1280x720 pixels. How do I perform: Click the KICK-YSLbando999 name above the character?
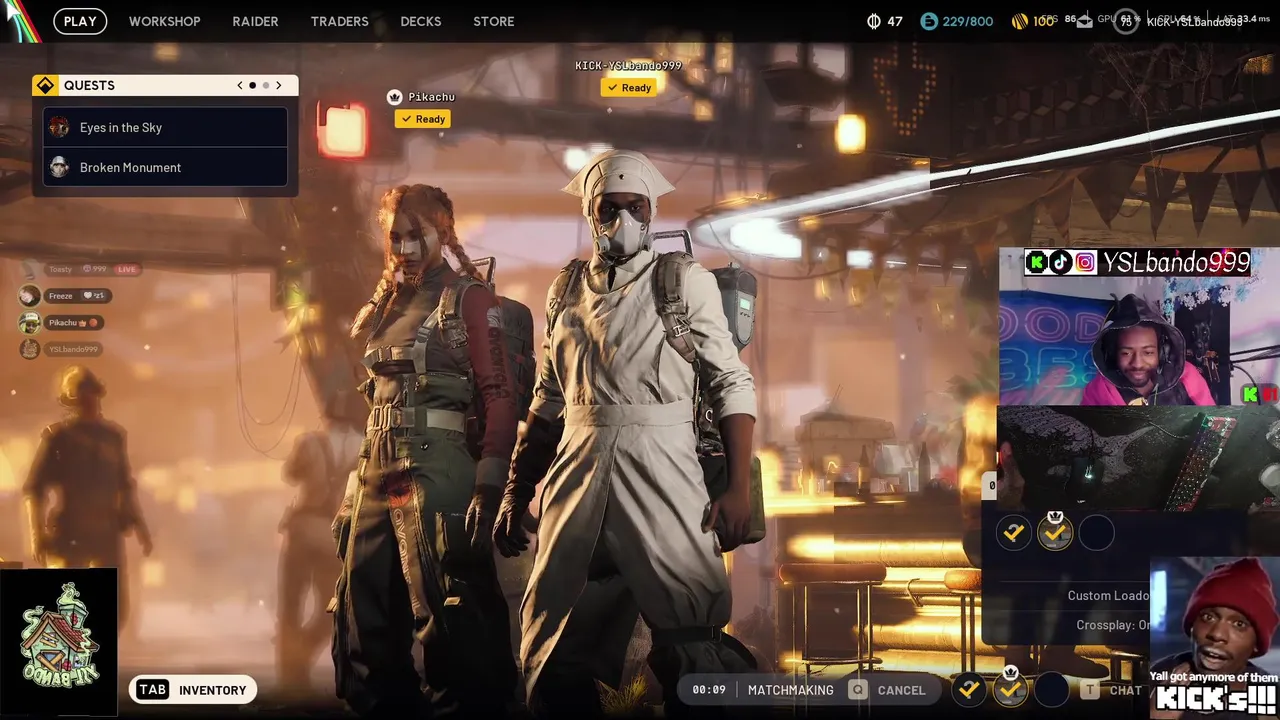[628, 66]
